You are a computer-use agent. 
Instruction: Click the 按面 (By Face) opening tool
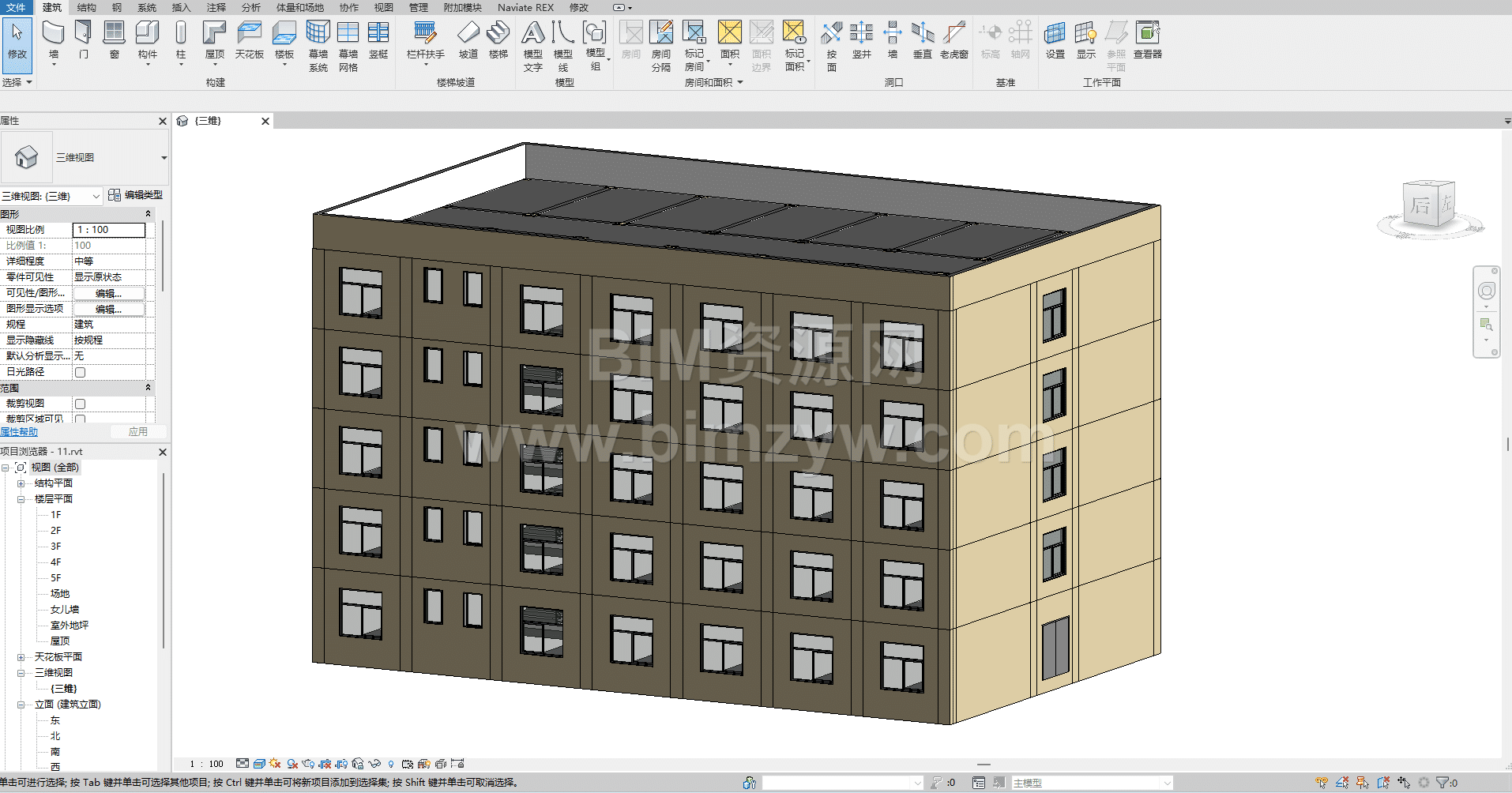(832, 46)
